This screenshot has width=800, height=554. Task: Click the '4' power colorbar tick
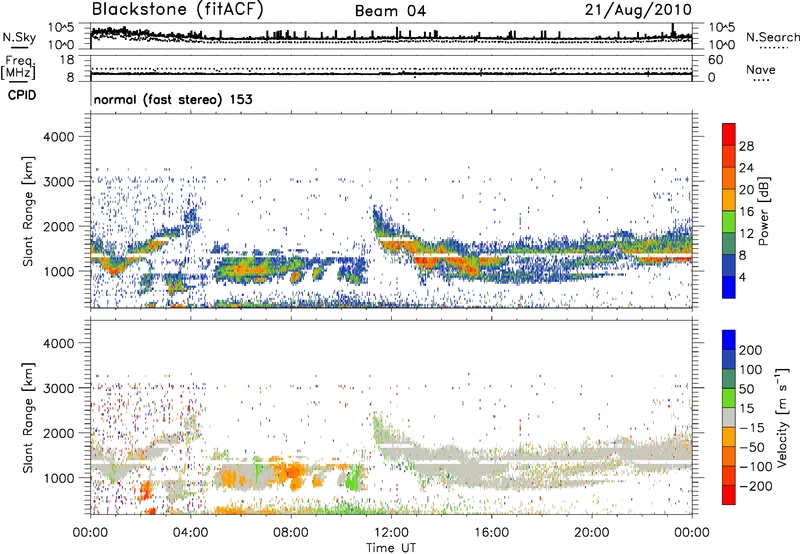(742, 277)
